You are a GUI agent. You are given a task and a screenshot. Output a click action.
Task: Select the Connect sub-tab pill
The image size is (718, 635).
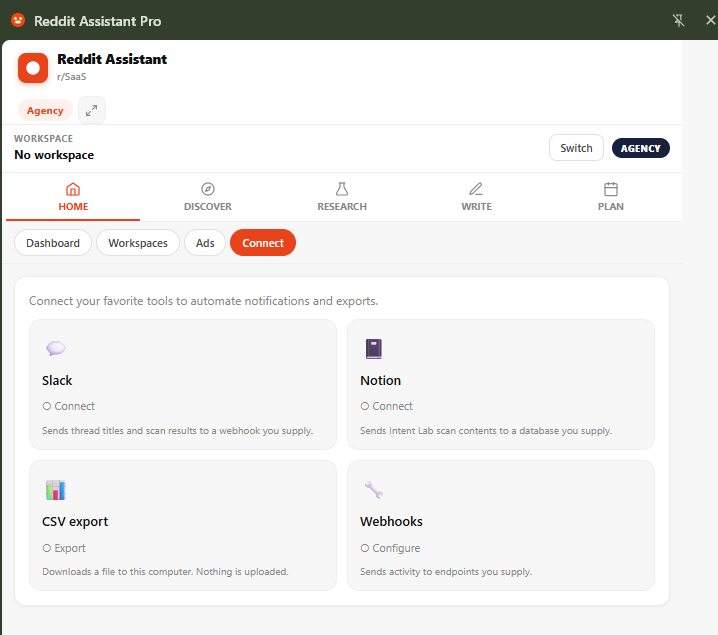pyautogui.click(x=263, y=243)
